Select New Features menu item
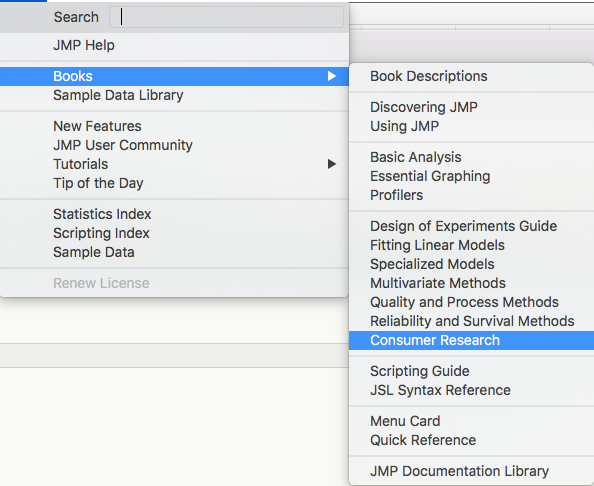594x486 pixels. point(174,126)
